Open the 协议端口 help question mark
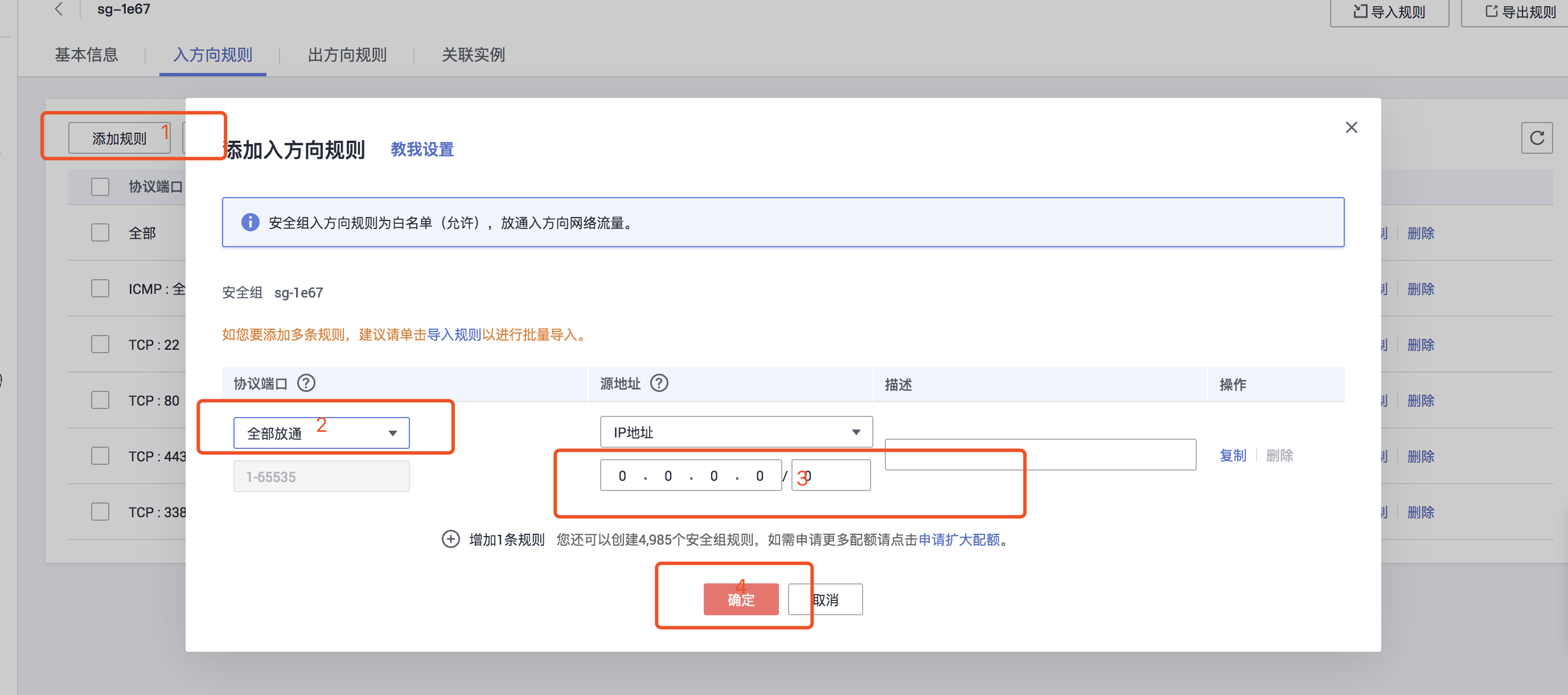Viewport: 1568px width, 695px height. [x=306, y=383]
